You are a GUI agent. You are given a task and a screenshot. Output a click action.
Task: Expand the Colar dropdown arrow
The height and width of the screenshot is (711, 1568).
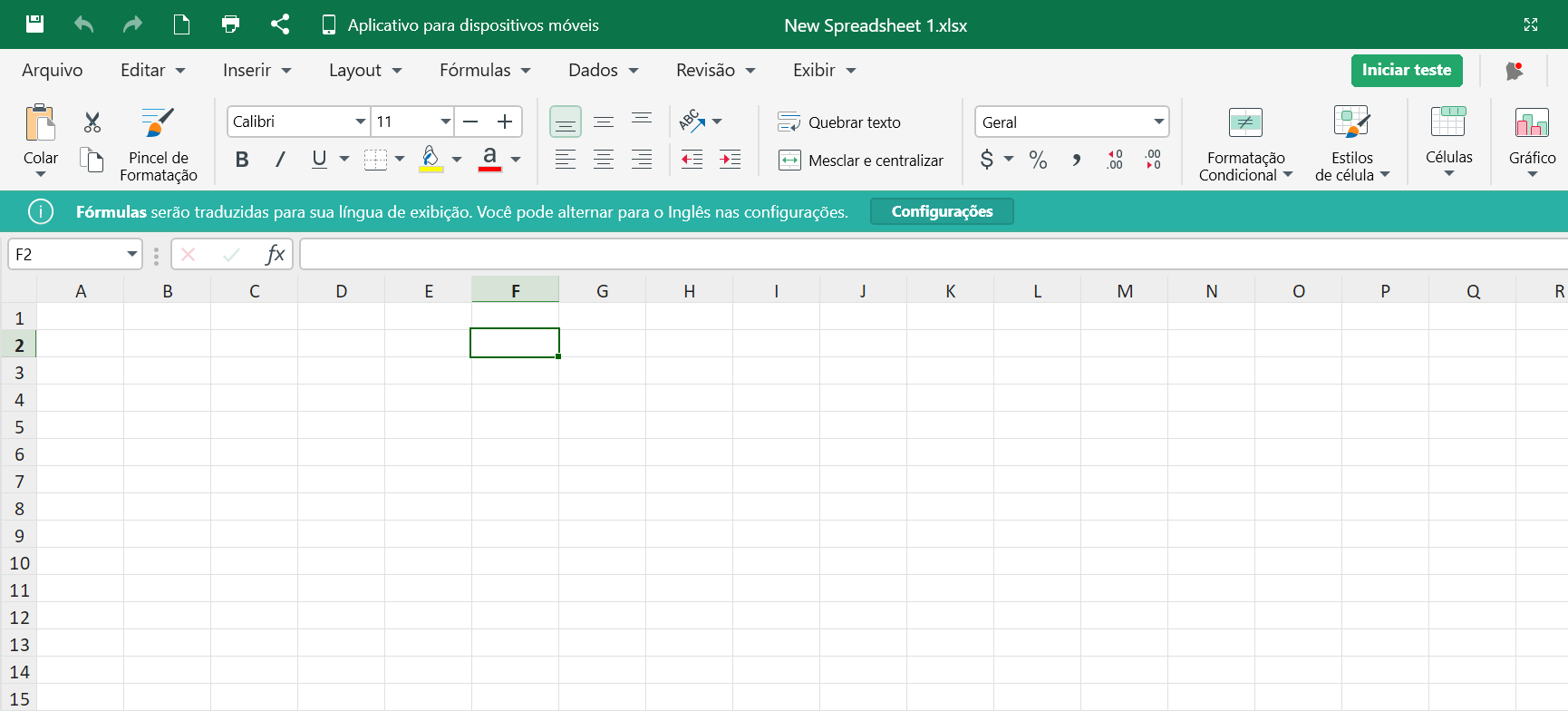pyautogui.click(x=41, y=174)
